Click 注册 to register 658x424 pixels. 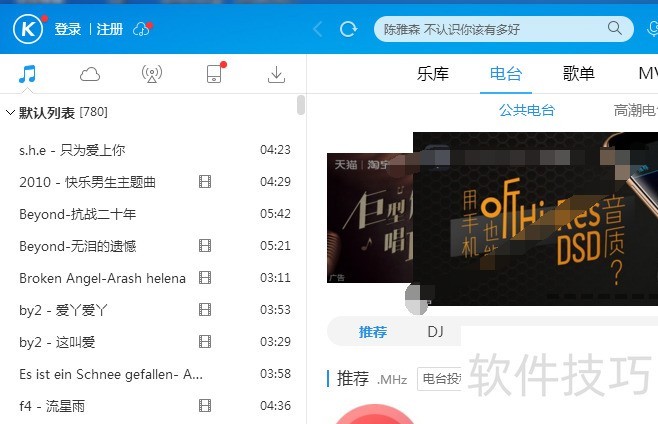pos(110,29)
